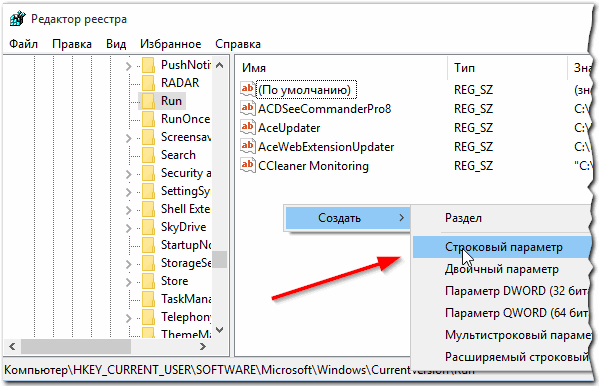This screenshot has width=599, height=386.
Task: Click the RunOnce folder icon
Action: [x=148, y=119]
